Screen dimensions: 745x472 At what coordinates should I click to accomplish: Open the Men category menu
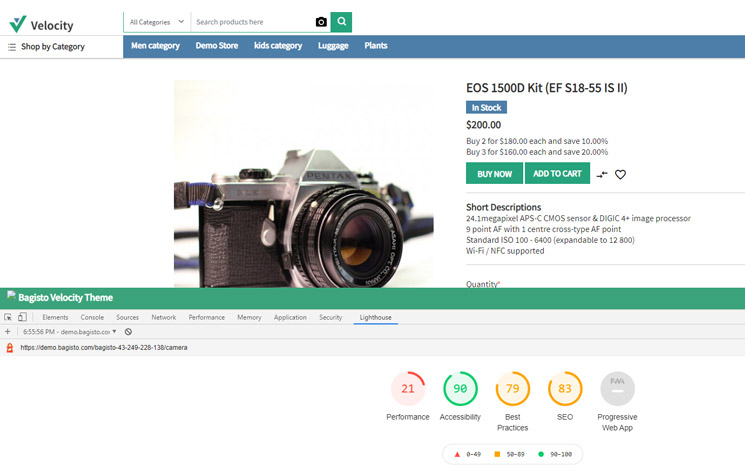(x=155, y=46)
